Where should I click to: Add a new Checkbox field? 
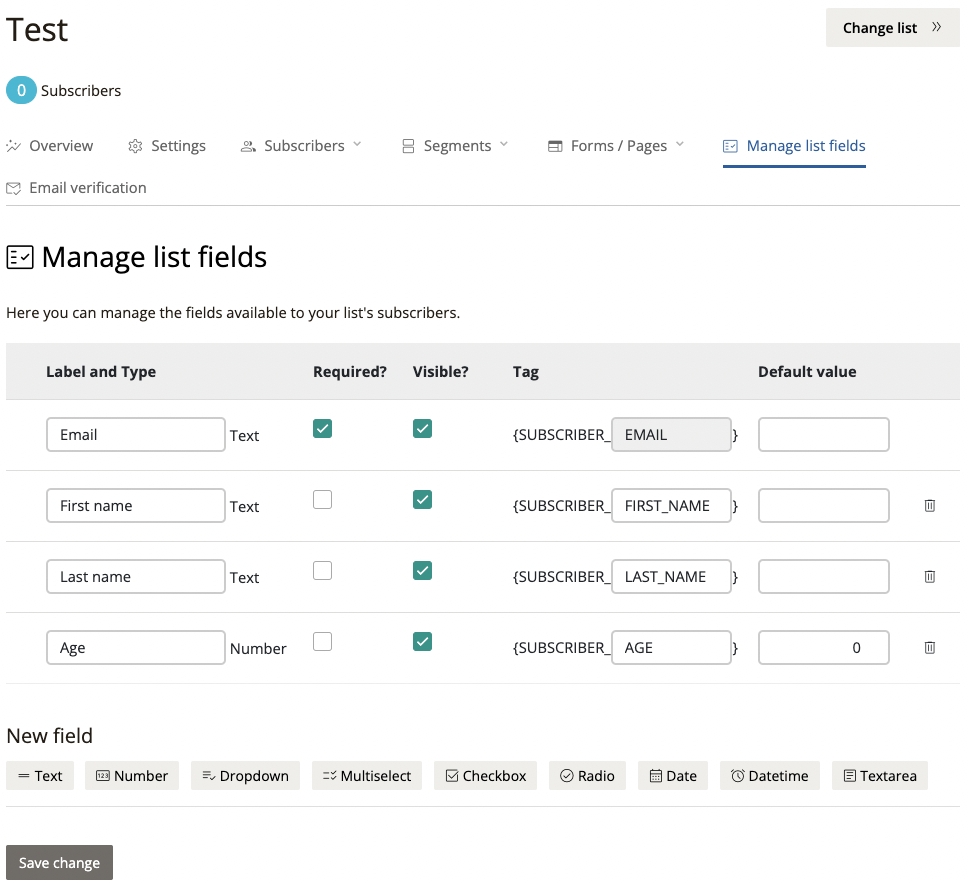click(485, 776)
